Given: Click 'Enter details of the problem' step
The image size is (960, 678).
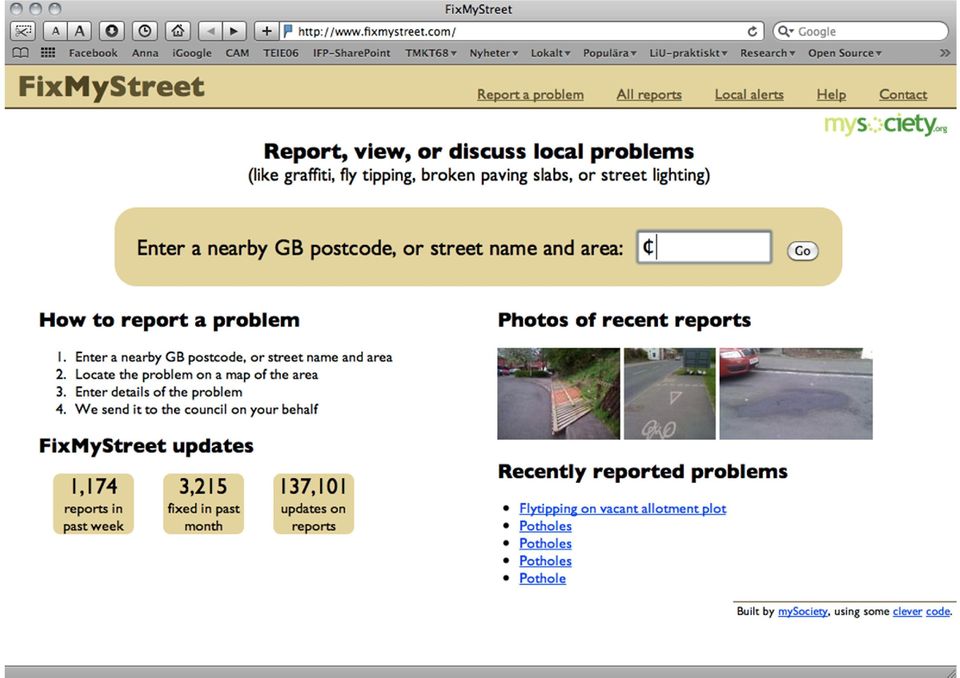Looking at the screenshot, I should (159, 392).
